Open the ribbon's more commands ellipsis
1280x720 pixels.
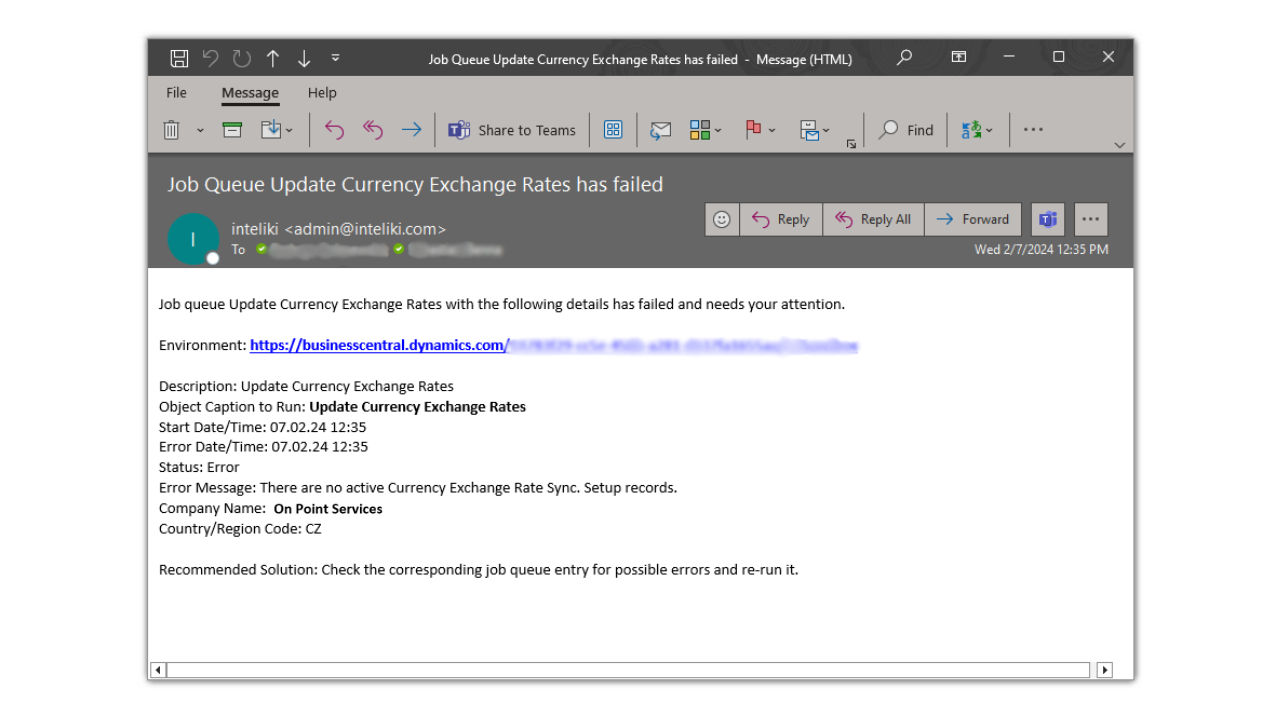1033,130
